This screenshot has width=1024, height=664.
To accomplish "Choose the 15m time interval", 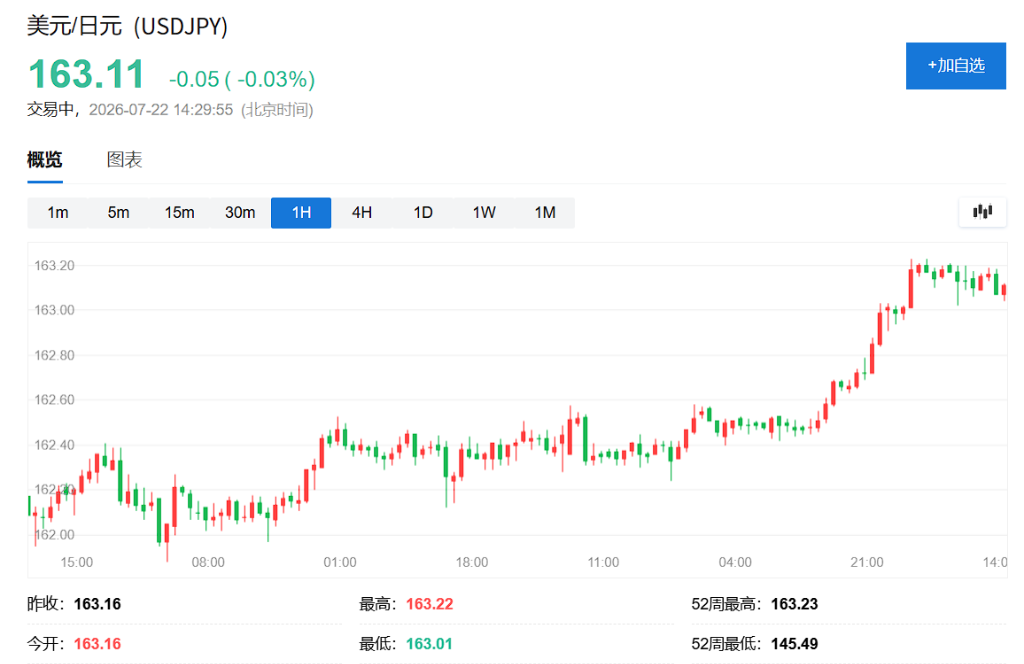I will click(179, 212).
